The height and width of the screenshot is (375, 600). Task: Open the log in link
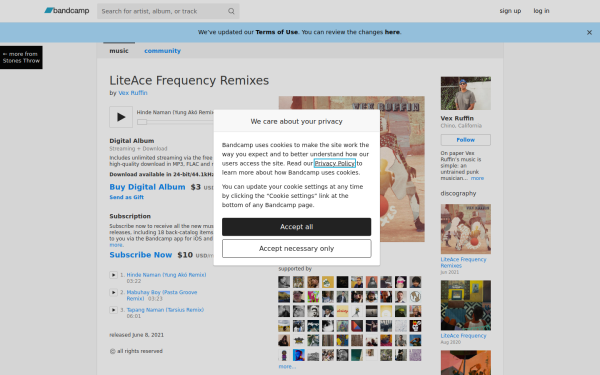541,11
